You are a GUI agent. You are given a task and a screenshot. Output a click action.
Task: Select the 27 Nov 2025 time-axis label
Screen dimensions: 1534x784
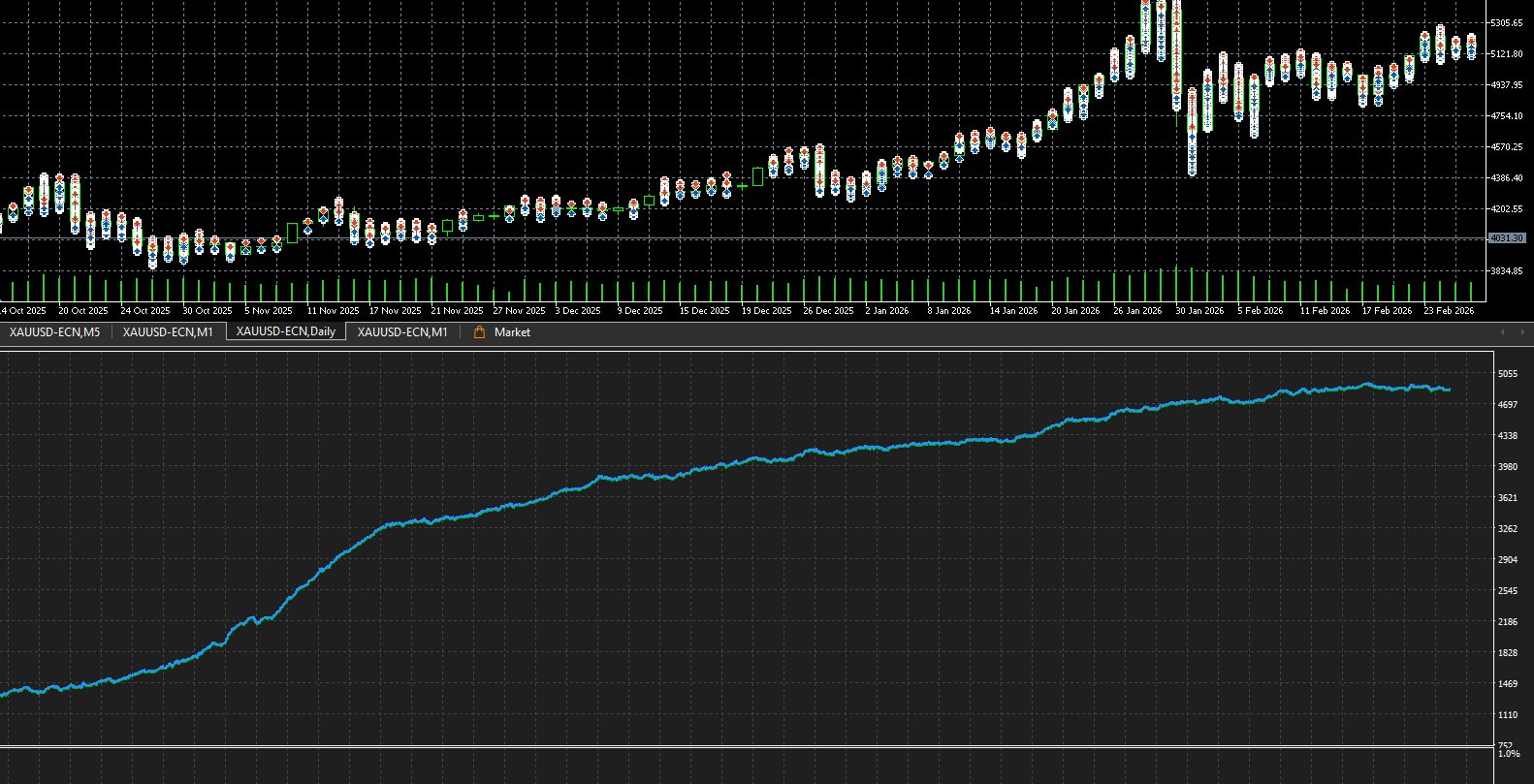[x=519, y=311]
